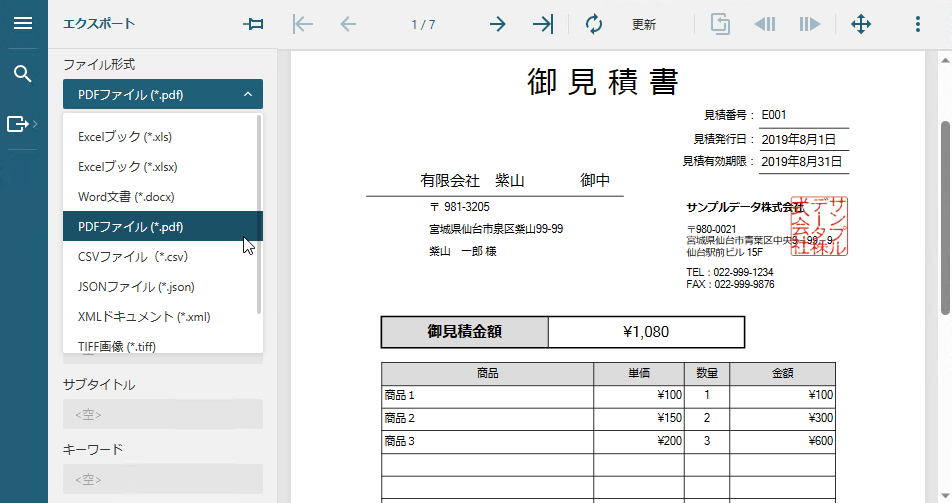Go to first page
This screenshot has height=503, width=952.
point(302,24)
